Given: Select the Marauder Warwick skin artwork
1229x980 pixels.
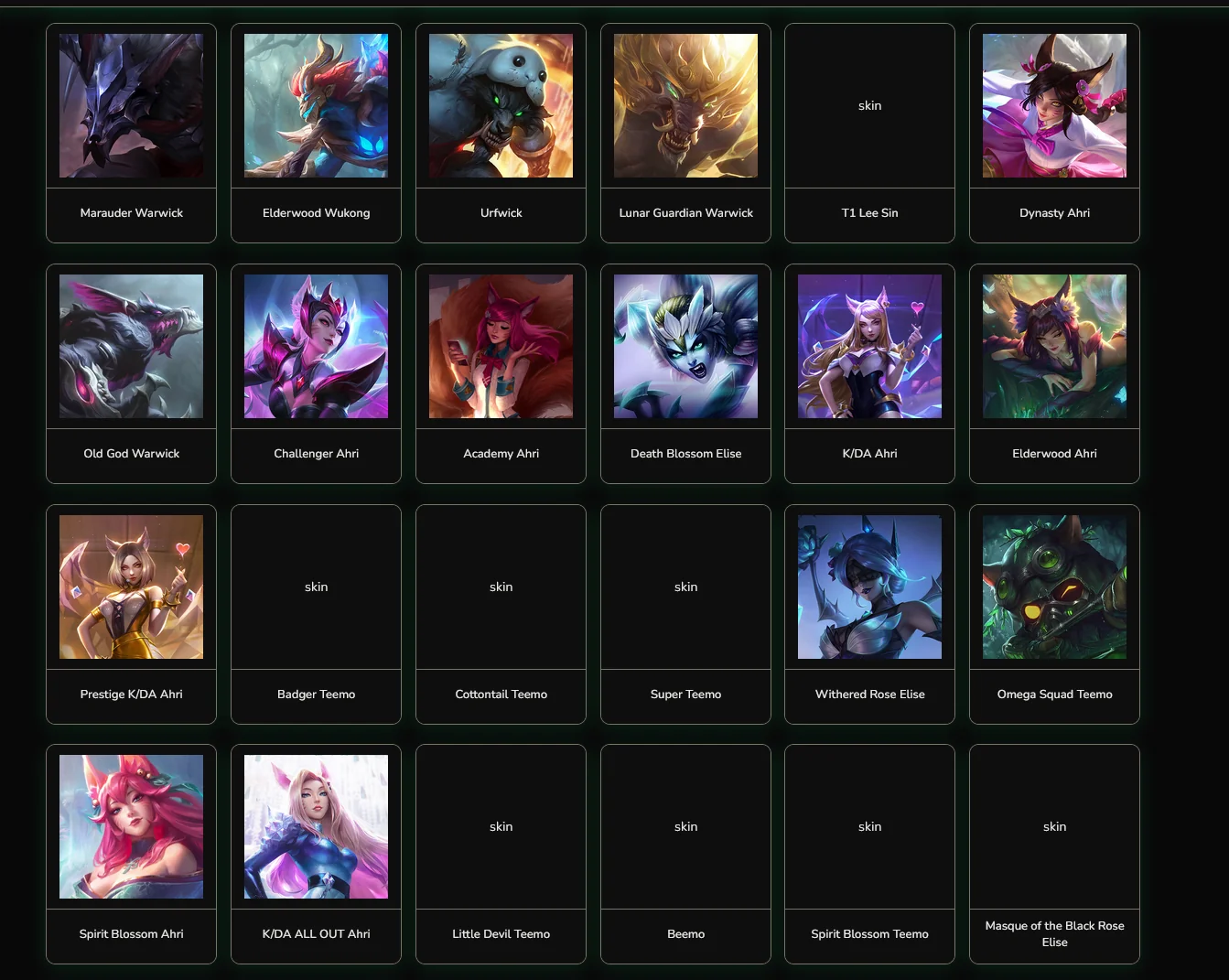Looking at the screenshot, I should [131, 106].
